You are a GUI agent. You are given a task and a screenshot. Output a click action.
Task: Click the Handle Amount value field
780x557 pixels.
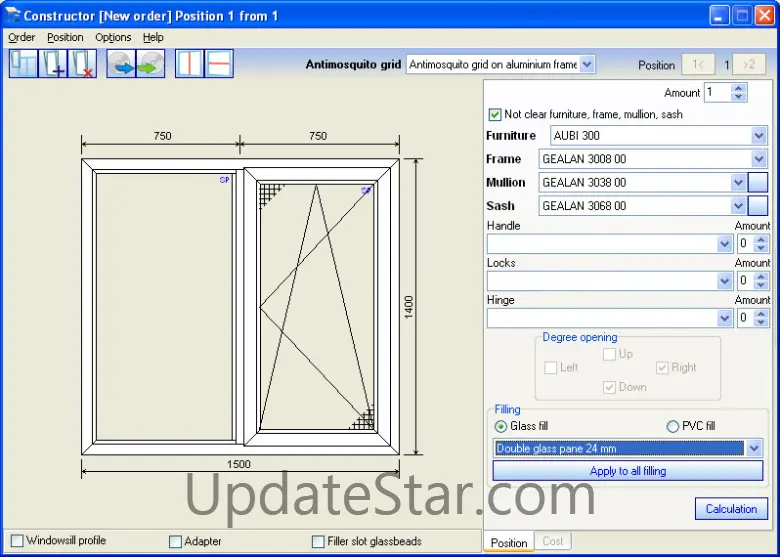click(745, 244)
